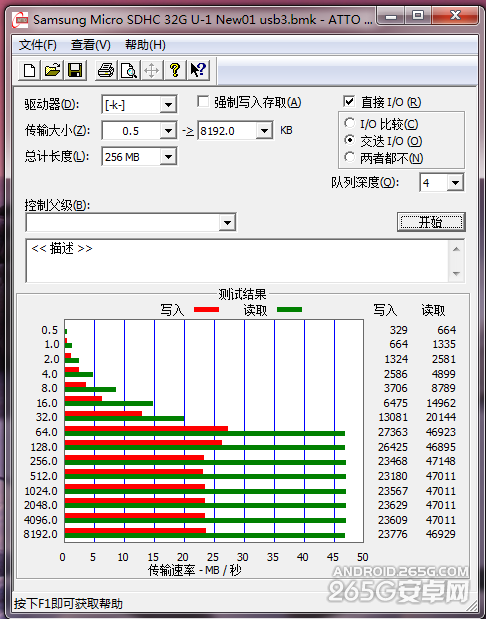Click the ATTO app icon in title bar
486x619 pixels.
click(20, 20)
